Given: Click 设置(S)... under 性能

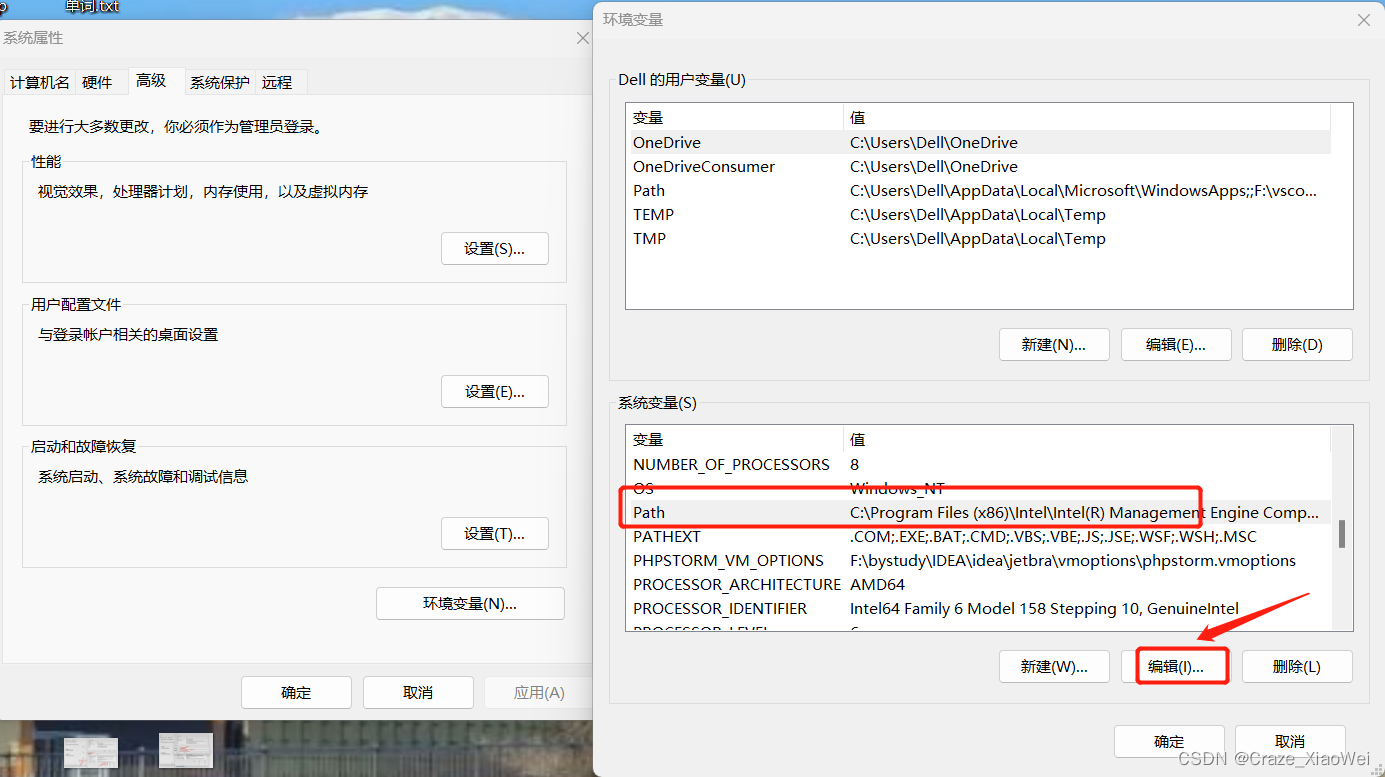Looking at the screenshot, I should (x=495, y=249).
